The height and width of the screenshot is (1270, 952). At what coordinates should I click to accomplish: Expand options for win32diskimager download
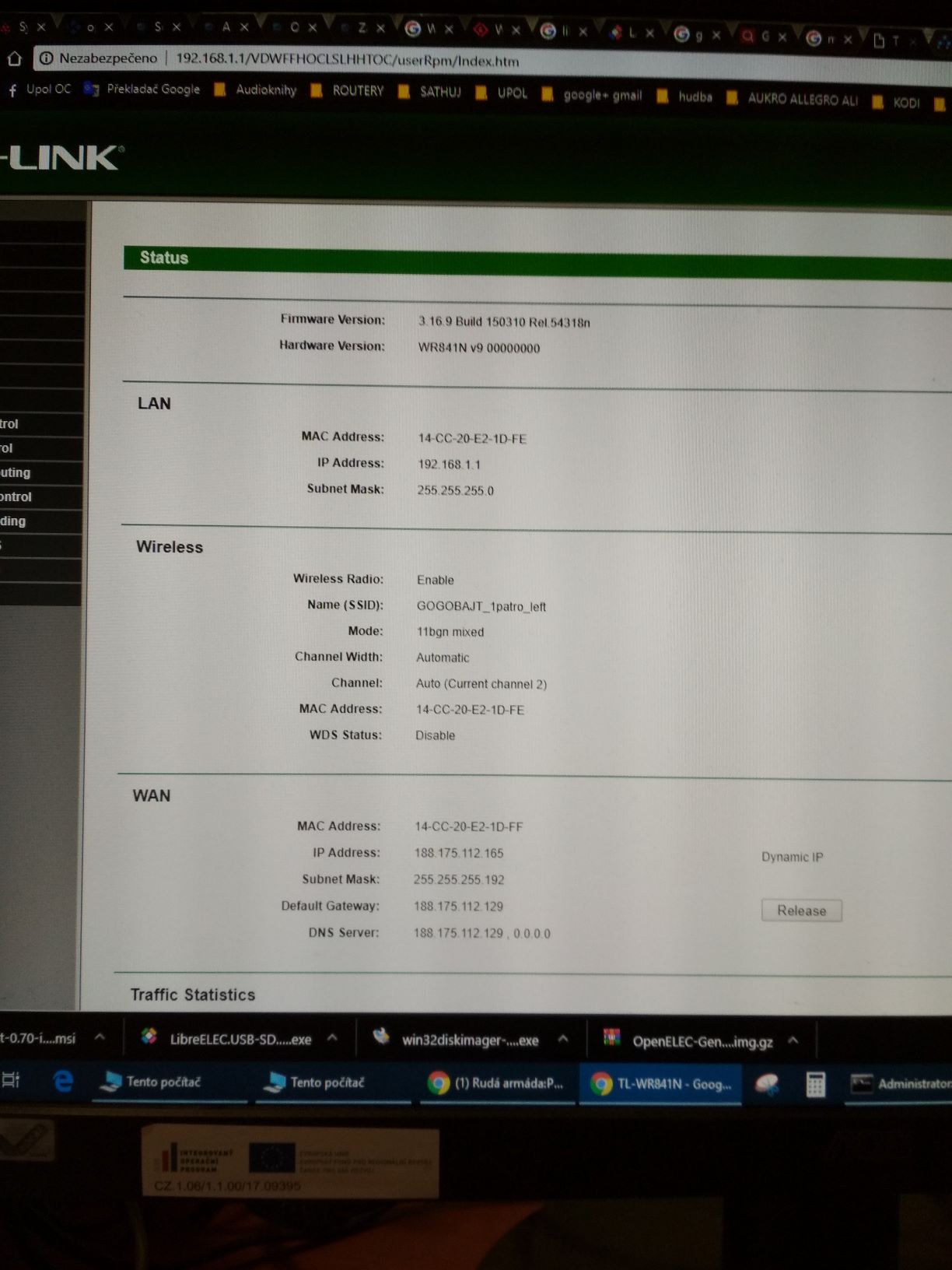point(563,1040)
